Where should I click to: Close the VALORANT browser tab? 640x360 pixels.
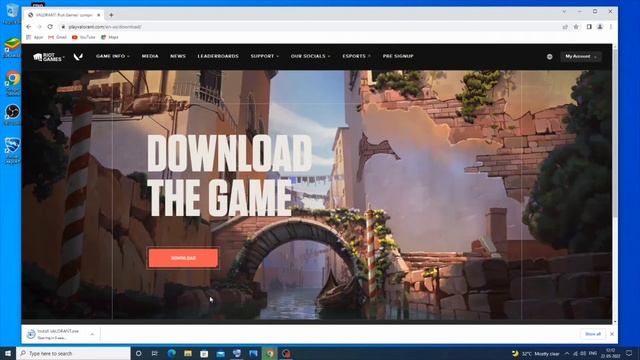click(98, 15)
